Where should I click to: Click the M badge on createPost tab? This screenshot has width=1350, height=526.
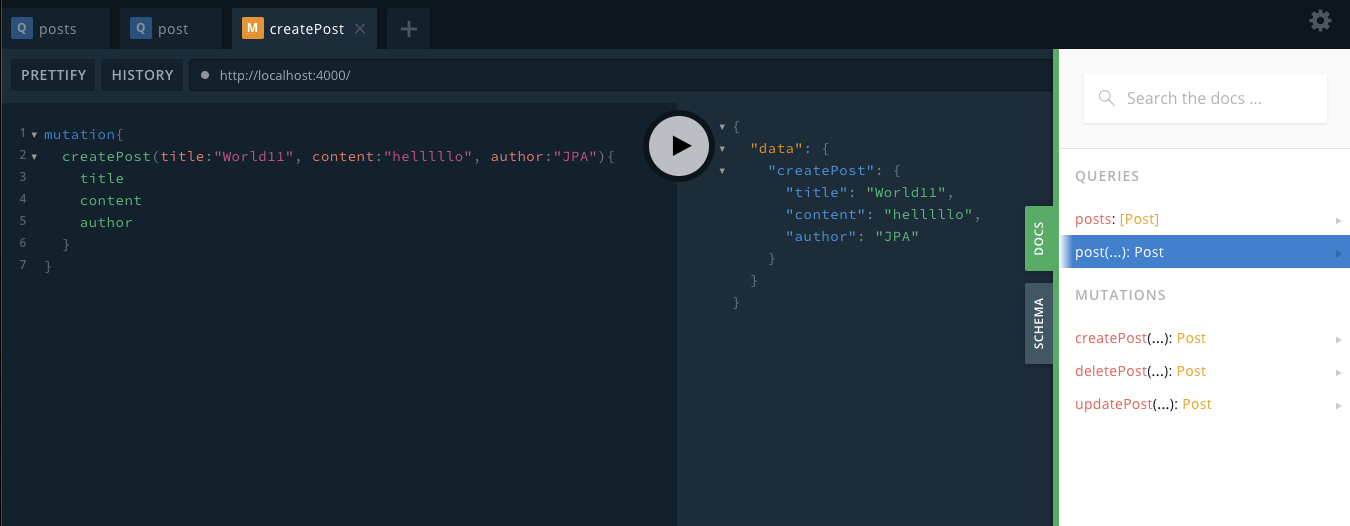(253, 29)
